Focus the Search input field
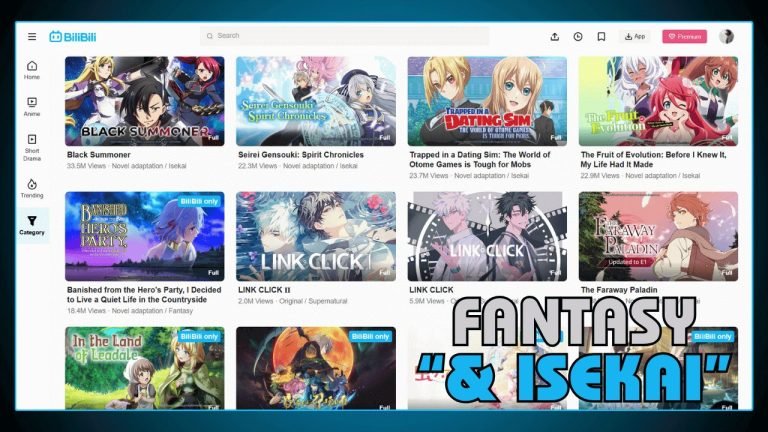The width and height of the screenshot is (768, 432). [345, 36]
